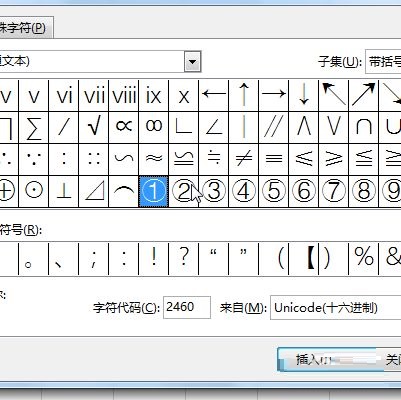Select the right angle ∟ symbol
Image resolution: width=401 pixels, height=400 pixels.
184,127
